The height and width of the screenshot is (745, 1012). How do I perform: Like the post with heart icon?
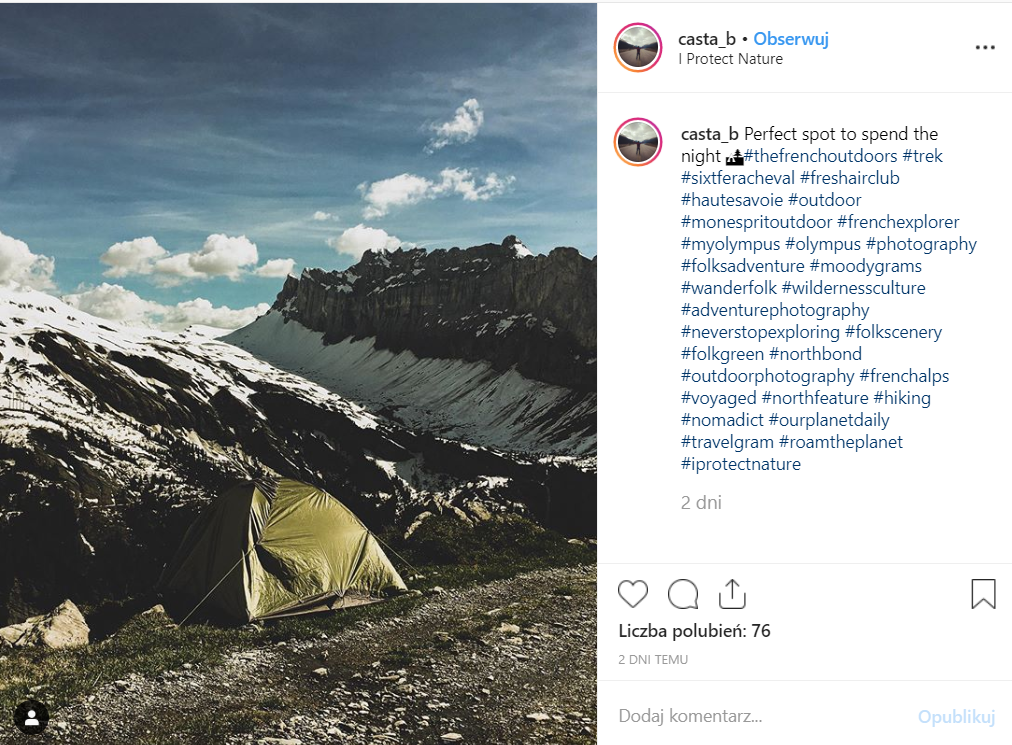(633, 594)
